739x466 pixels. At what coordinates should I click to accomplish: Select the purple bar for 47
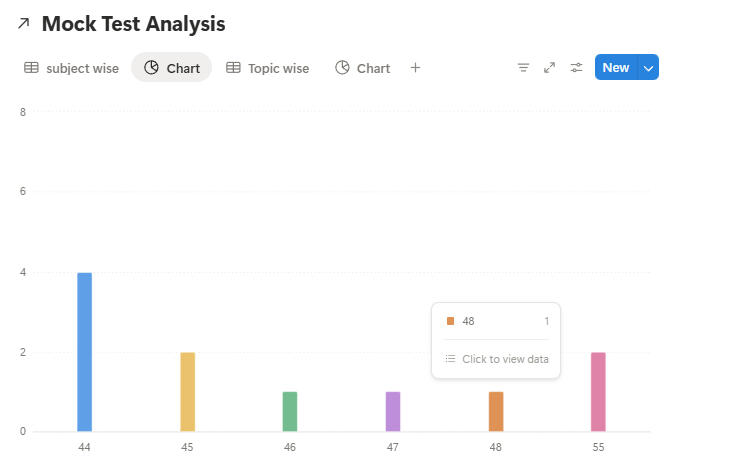pos(393,412)
